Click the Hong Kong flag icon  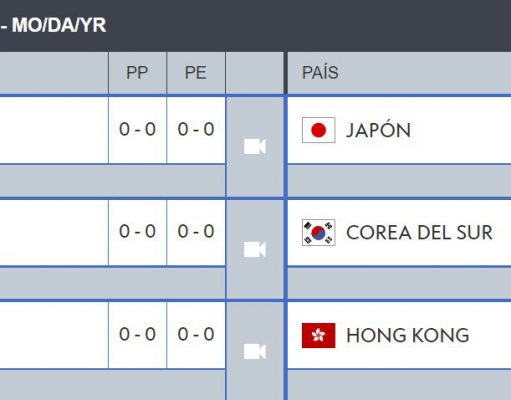(319, 335)
